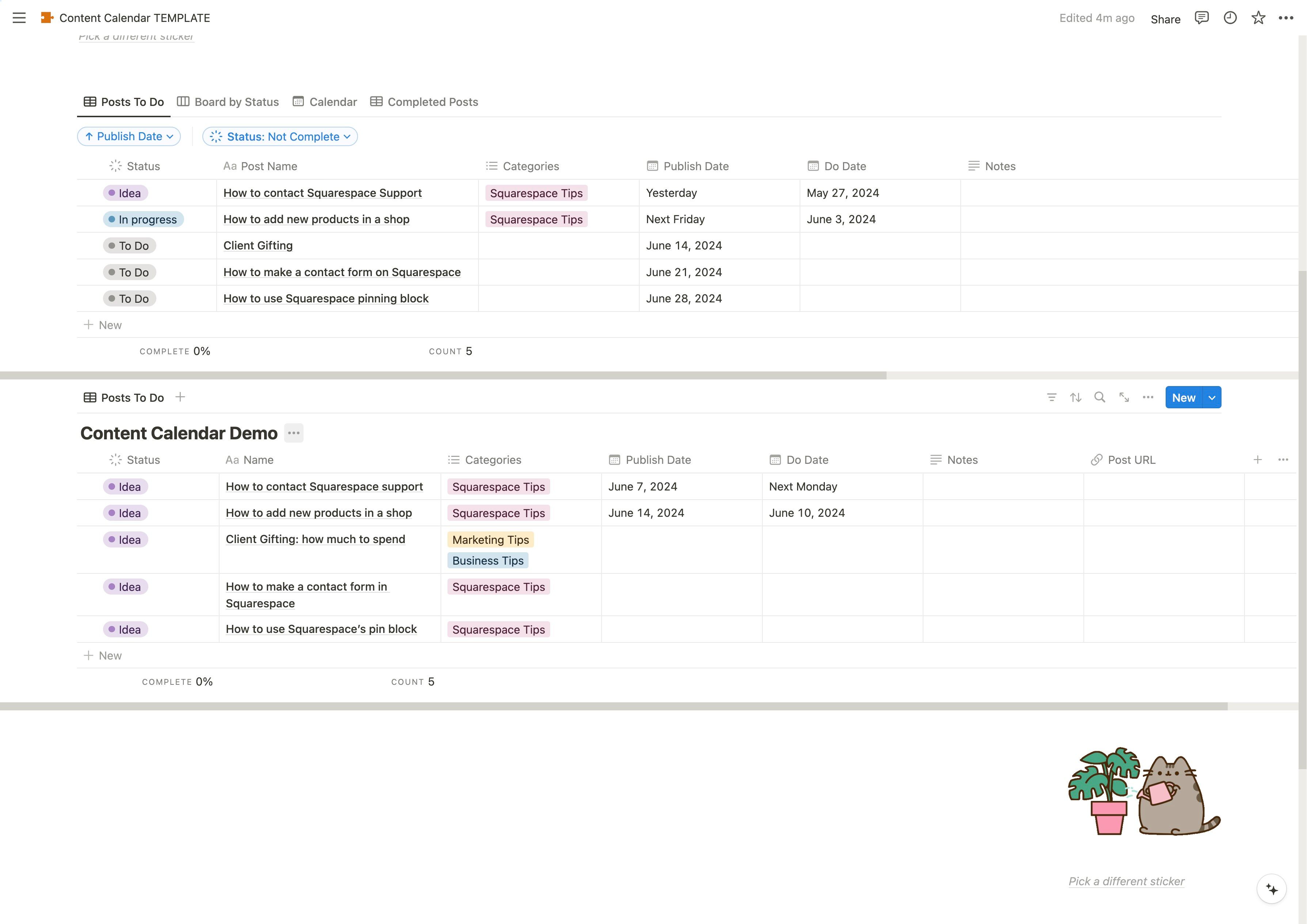Switch to the Completed Posts tab
This screenshot has width=1307, height=924.
click(424, 102)
